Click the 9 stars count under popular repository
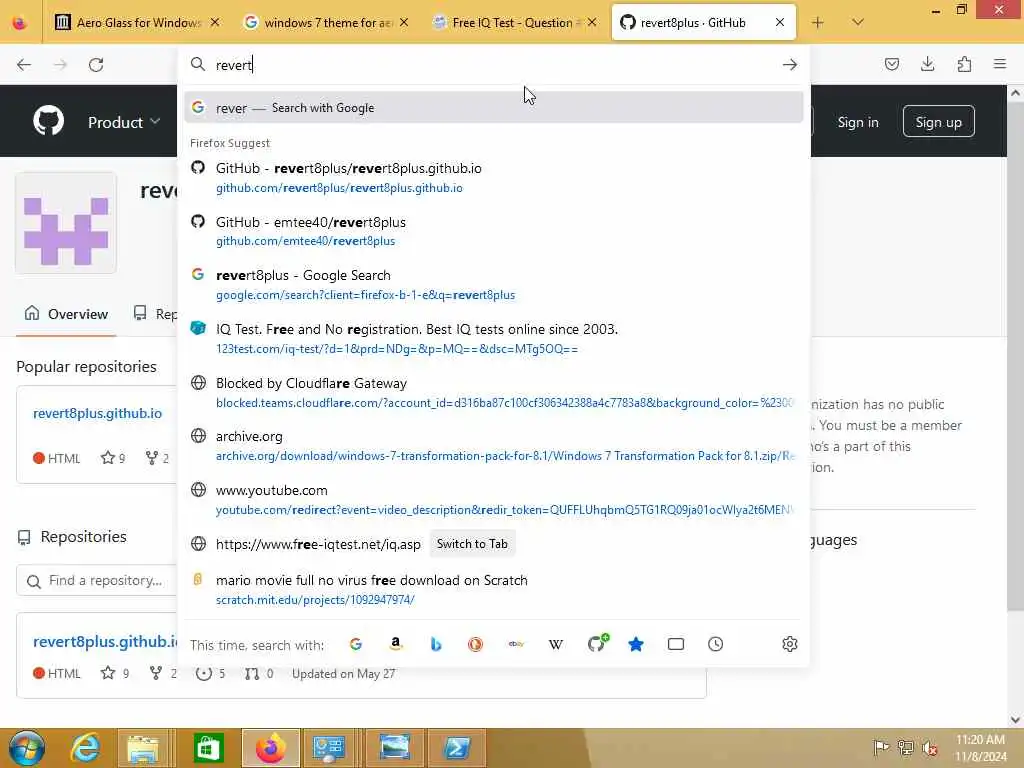 pos(114,458)
